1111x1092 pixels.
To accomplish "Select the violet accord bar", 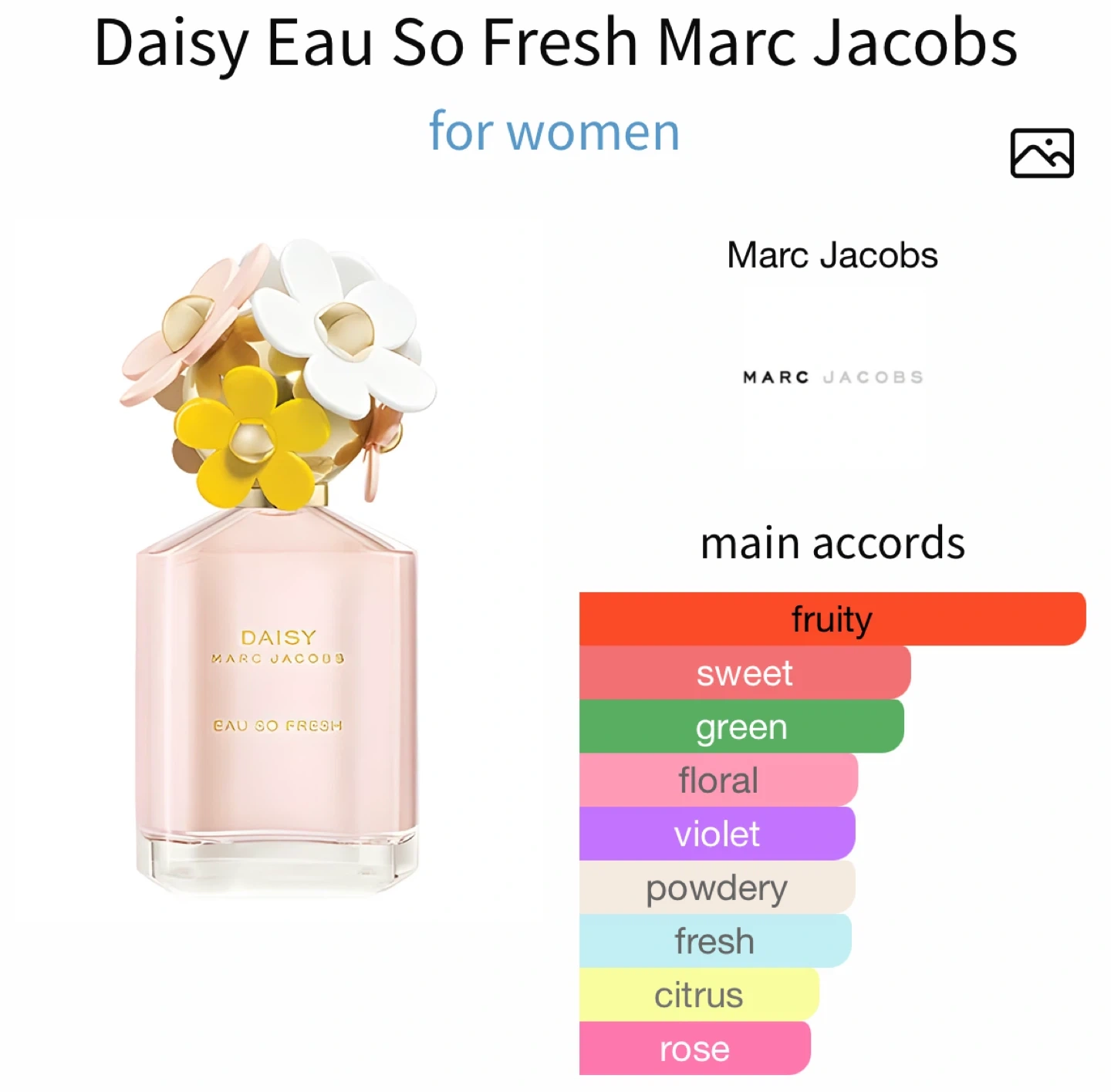I will (717, 834).
